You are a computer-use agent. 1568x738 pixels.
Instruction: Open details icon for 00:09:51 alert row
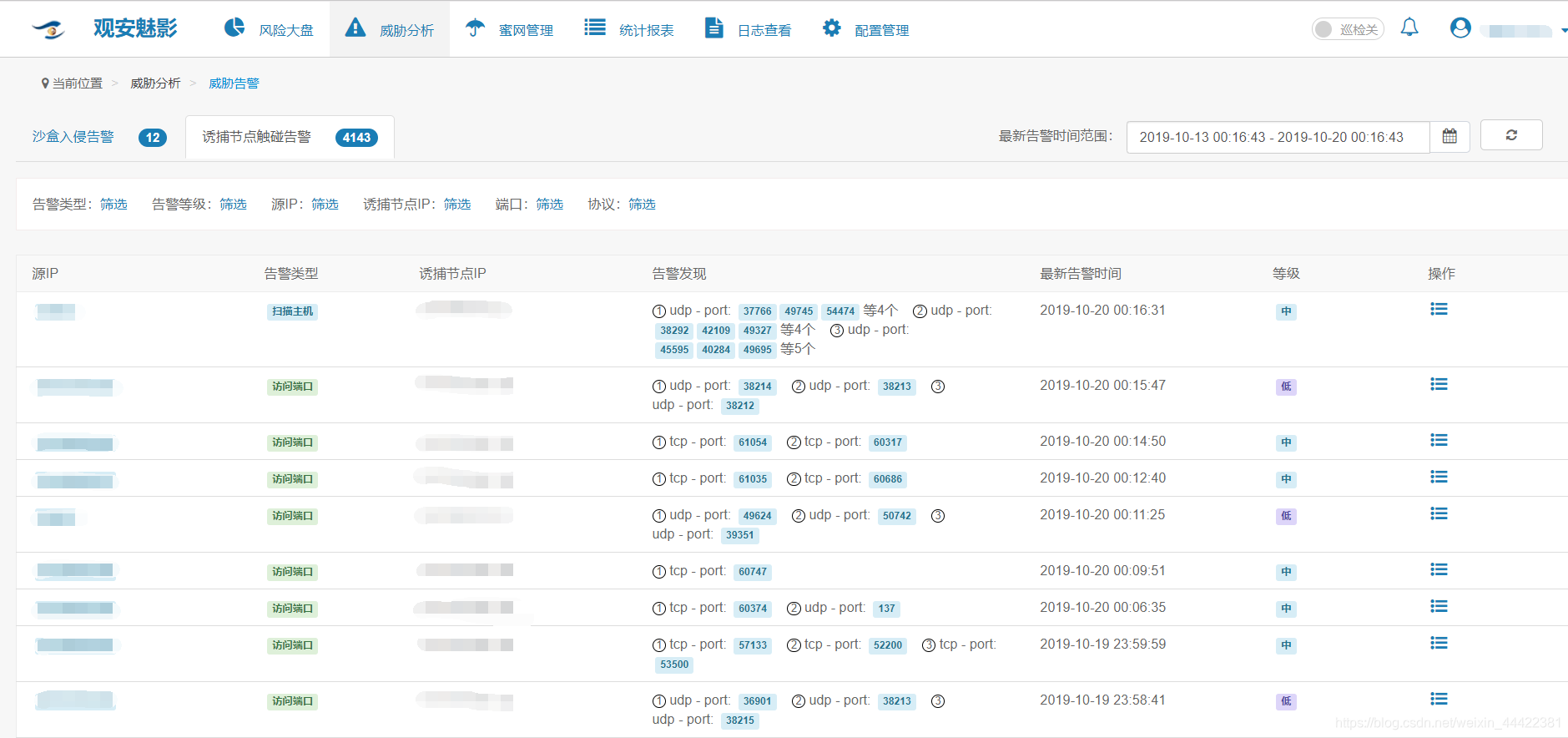pos(1439,569)
